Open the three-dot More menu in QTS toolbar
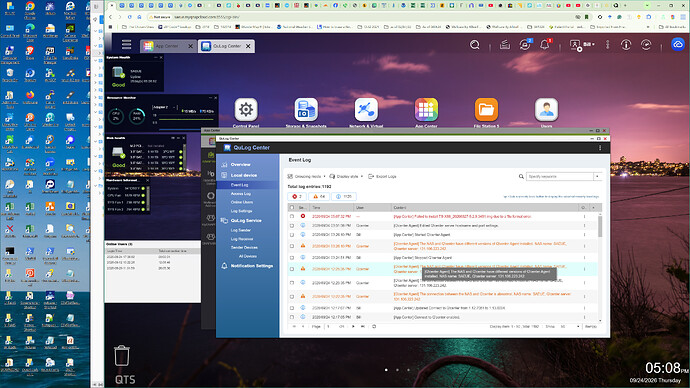The width and height of the screenshot is (690, 388). coord(607,45)
